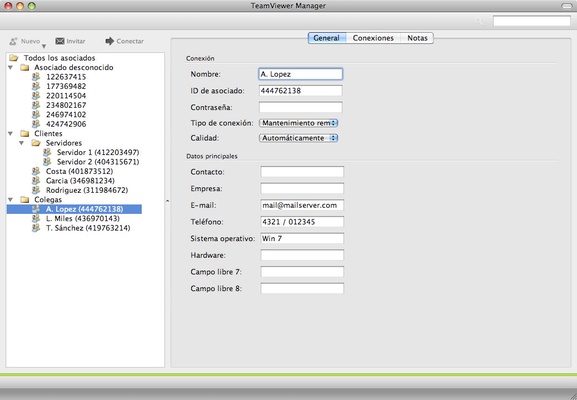The height and width of the screenshot is (400, 577).
Task: Select 'Servidor 2 (404315671)' text
Action: tap(98, 162)
